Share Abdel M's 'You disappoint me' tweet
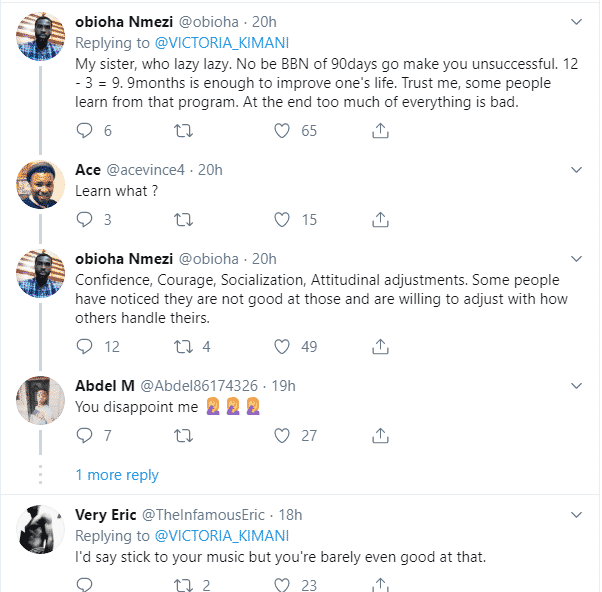The height and width of the screenshot is (592, 602). click(x=380, y=435)
